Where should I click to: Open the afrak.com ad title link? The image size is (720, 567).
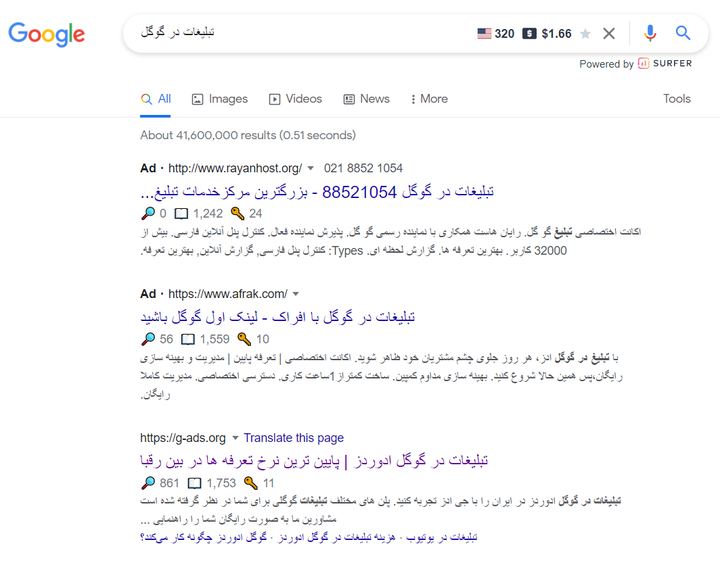coord(277,317)
